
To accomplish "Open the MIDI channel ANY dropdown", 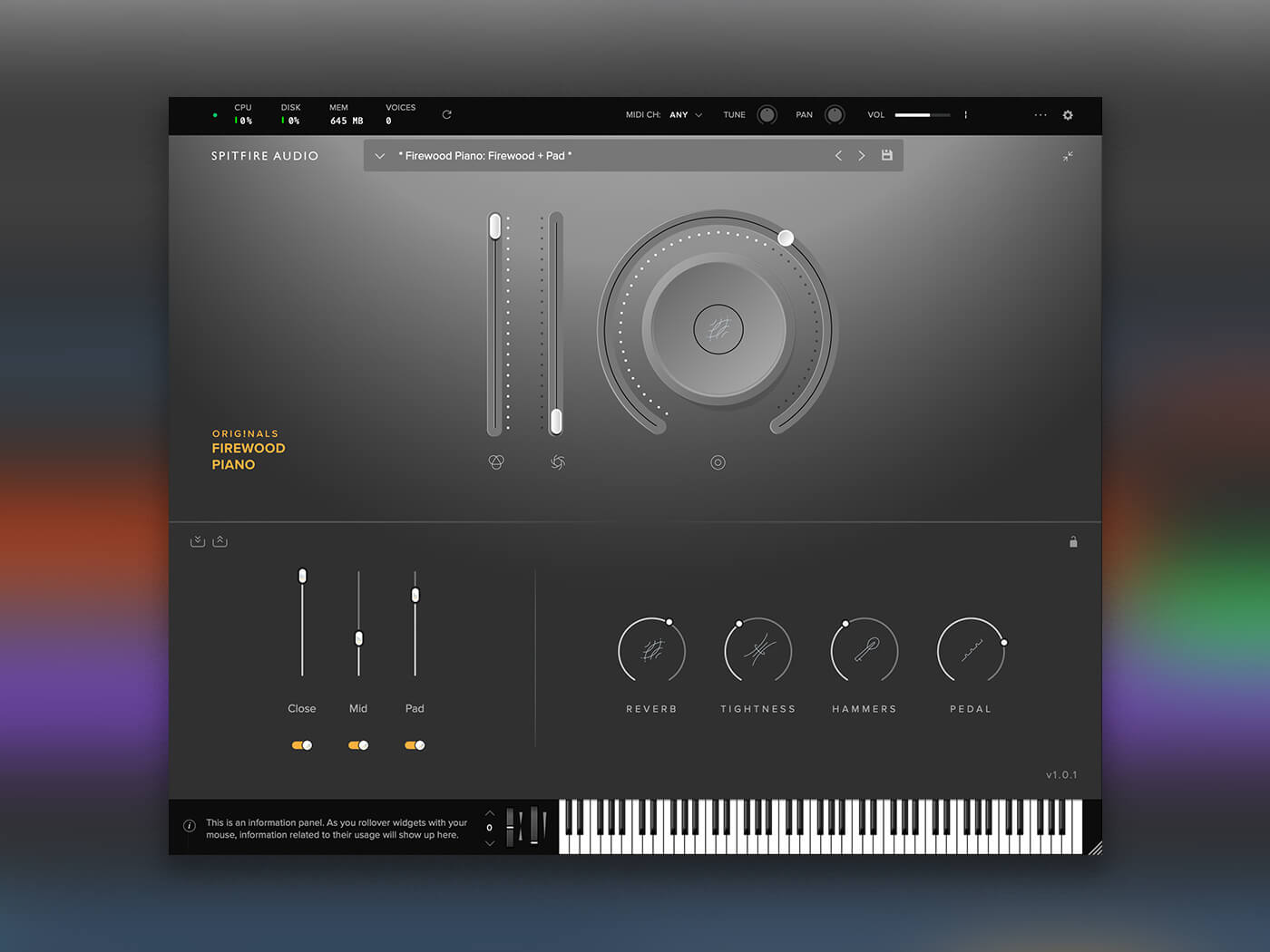I will pyautogui.click(x=686, y=115).
